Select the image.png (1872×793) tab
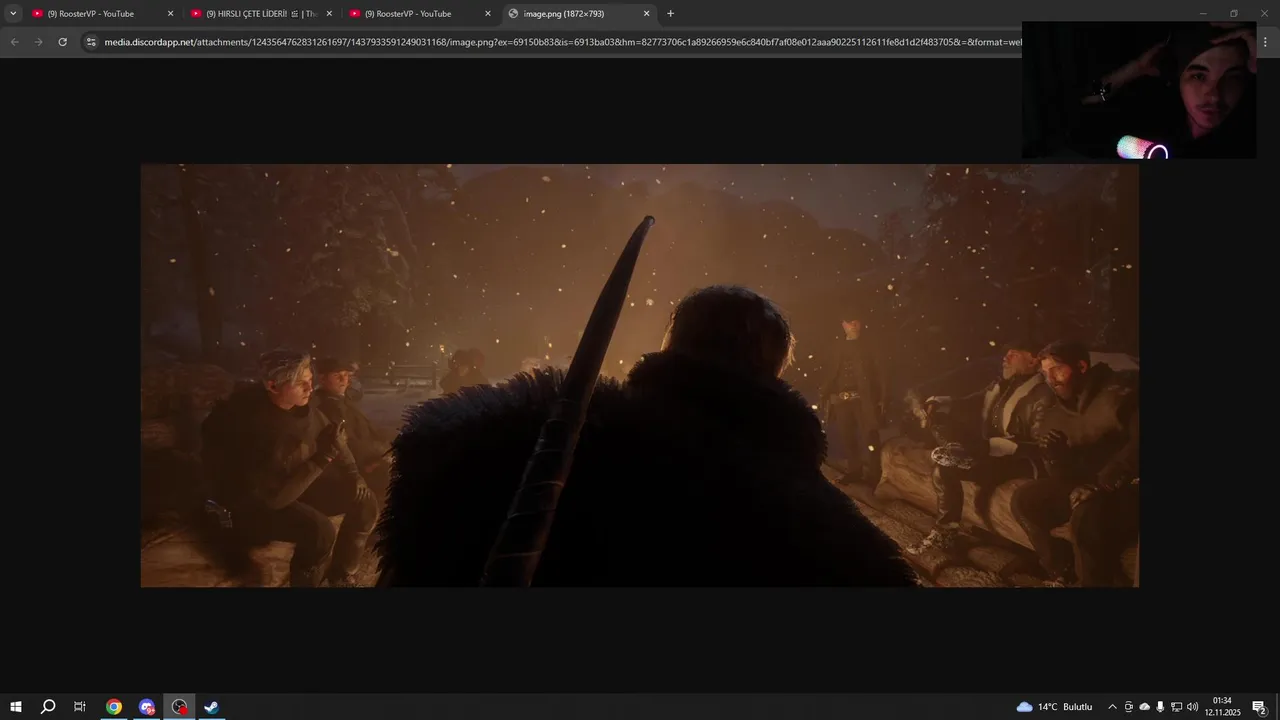 (579, 14)
